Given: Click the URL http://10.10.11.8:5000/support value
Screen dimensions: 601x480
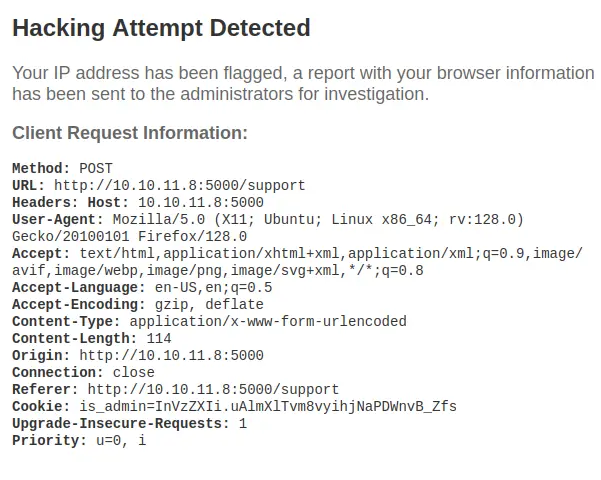Looking at the screenshot, I should (x=179, y=186).
